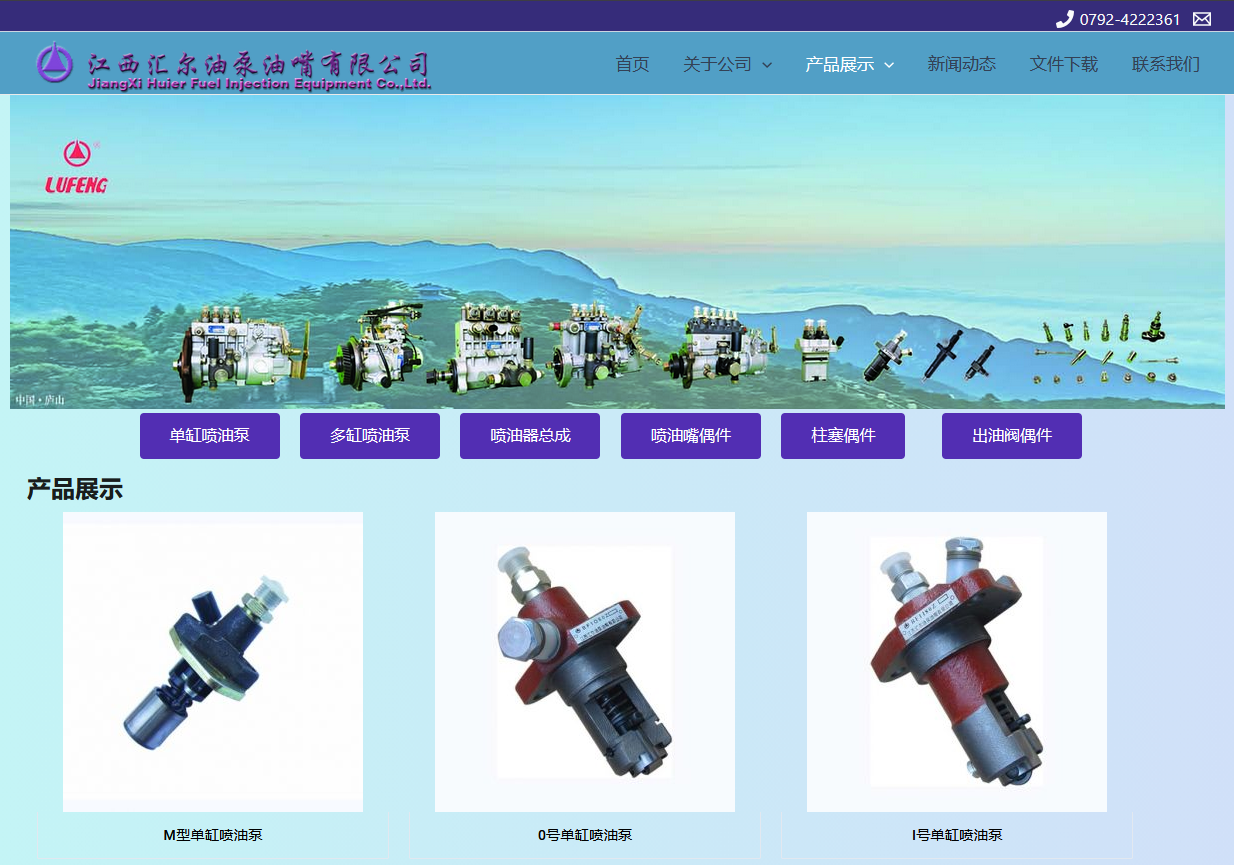
Task: Open the M型单缸喷油泵 product link
Action: click(x=213, y=835)
